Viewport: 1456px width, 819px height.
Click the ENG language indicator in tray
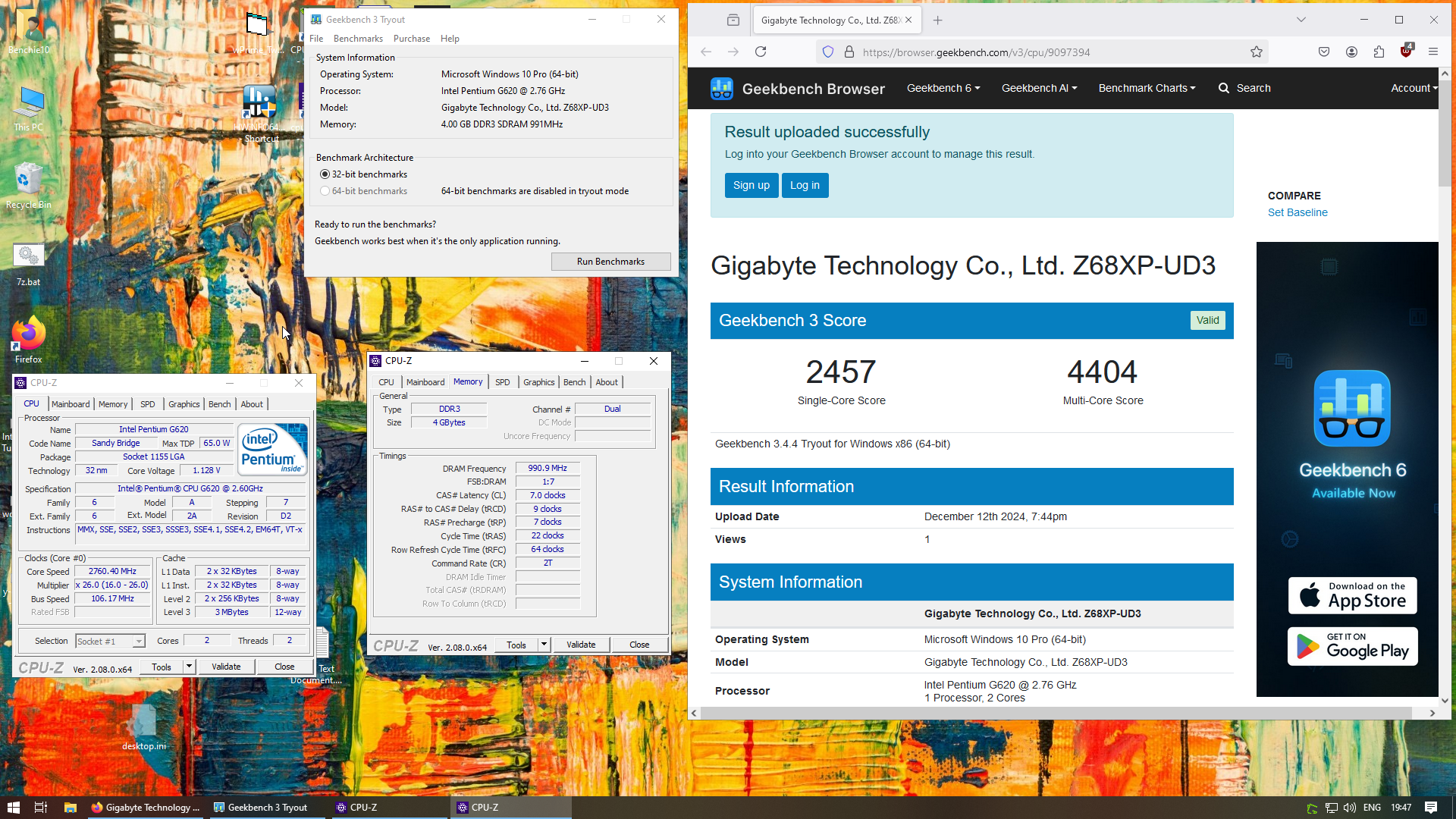point(1372,808)
